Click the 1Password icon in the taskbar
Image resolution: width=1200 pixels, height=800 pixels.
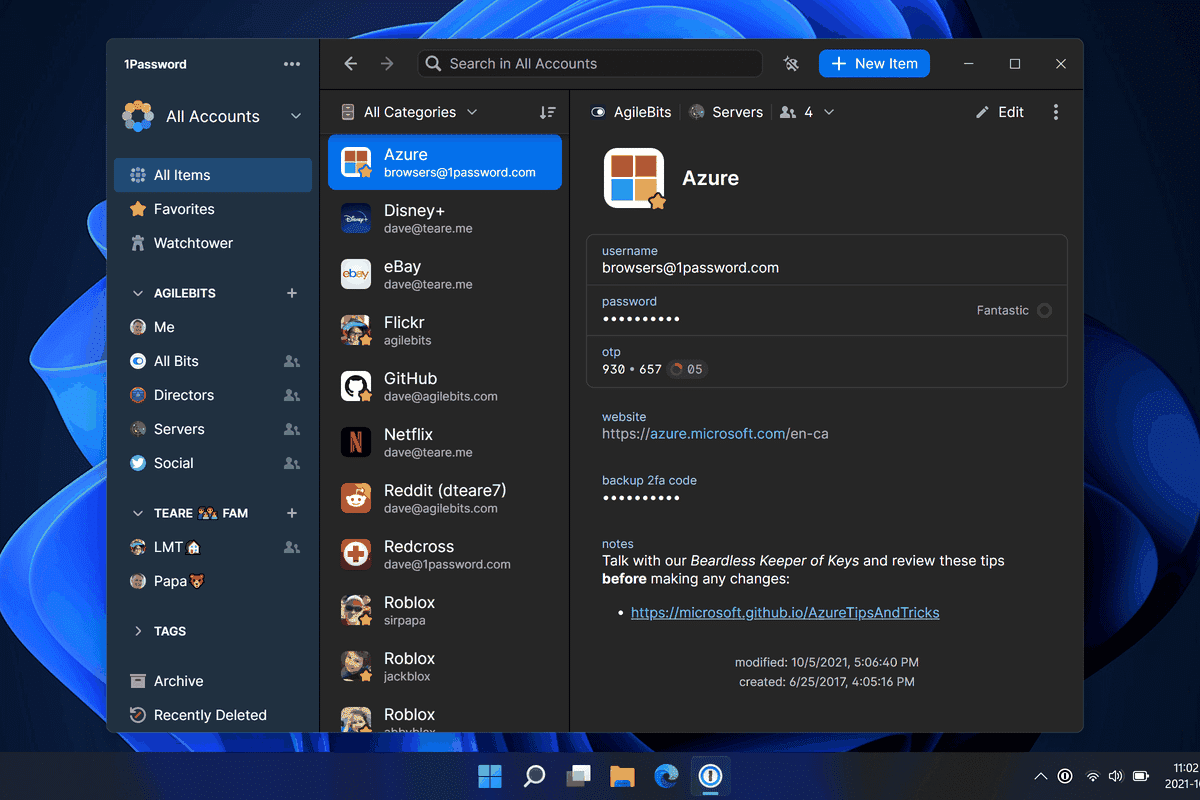click(710, 775)
